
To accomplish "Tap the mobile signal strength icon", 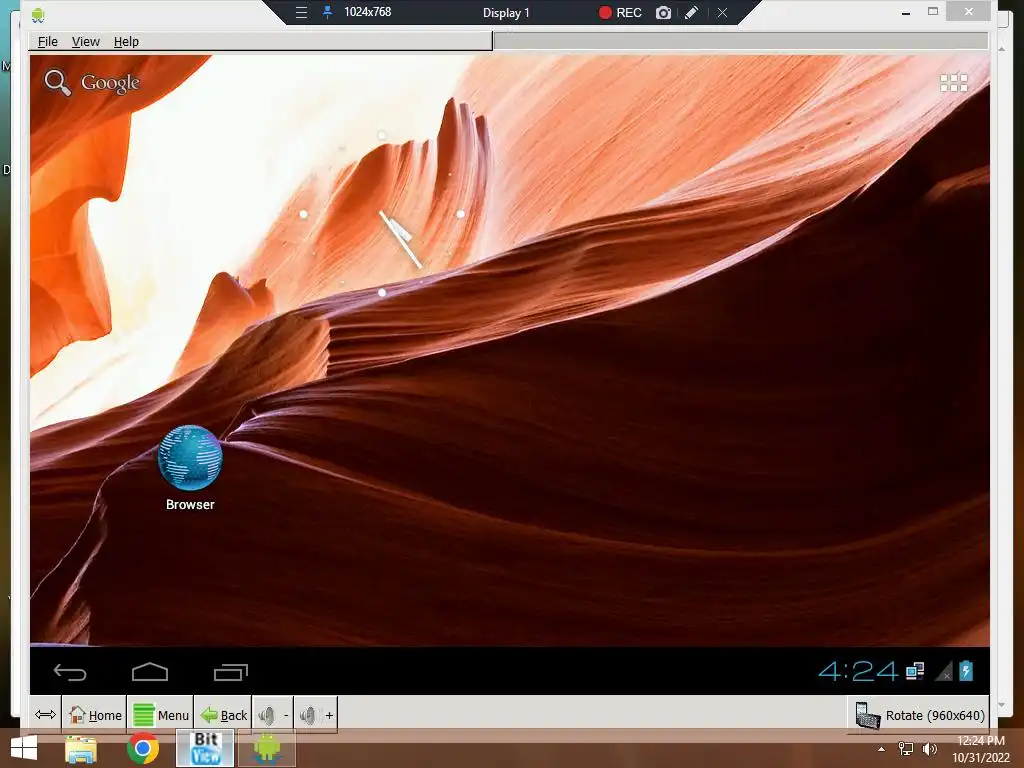I will [944, 671].
